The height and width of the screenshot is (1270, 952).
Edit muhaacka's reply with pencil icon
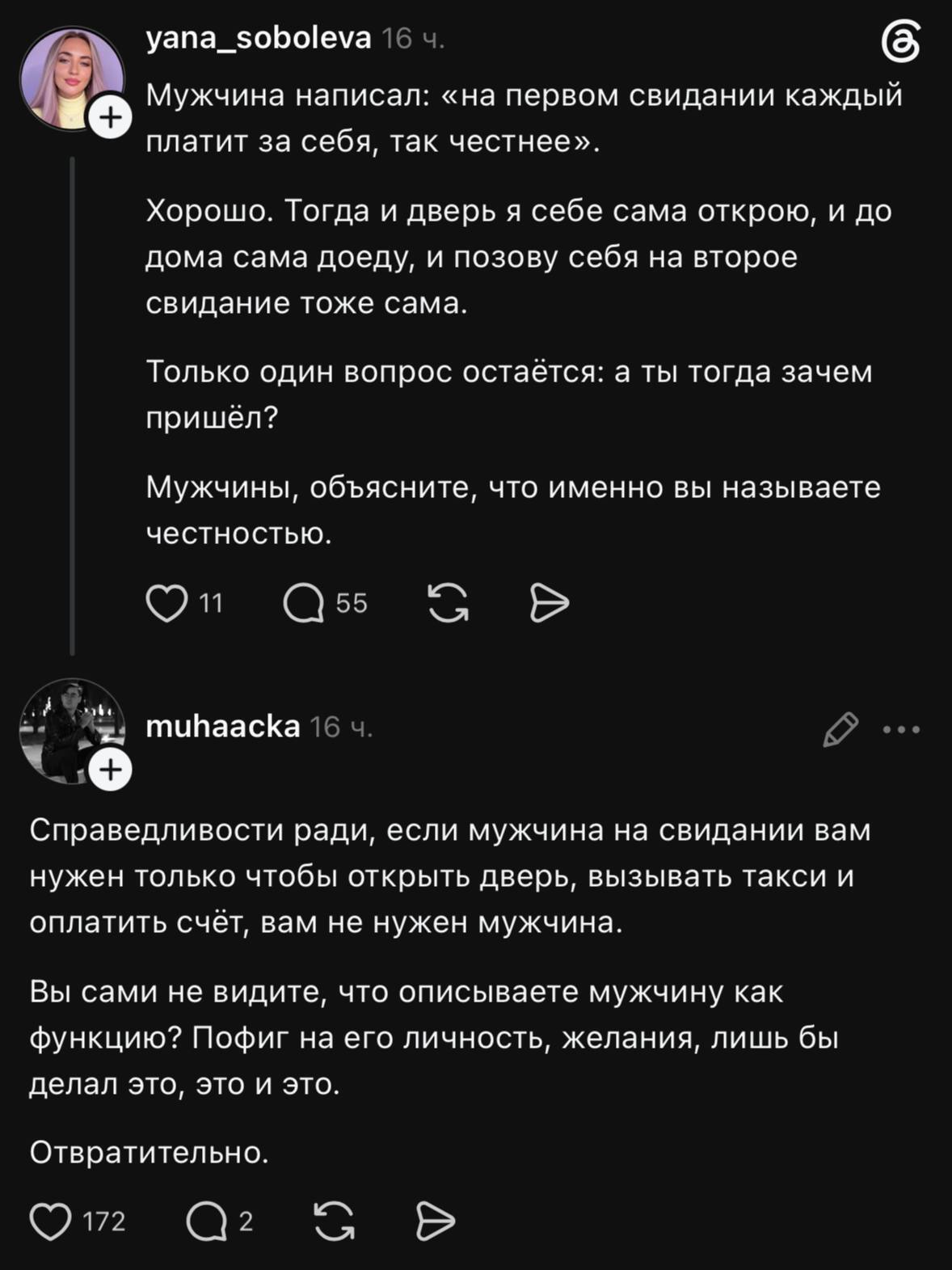click(840, 729)
